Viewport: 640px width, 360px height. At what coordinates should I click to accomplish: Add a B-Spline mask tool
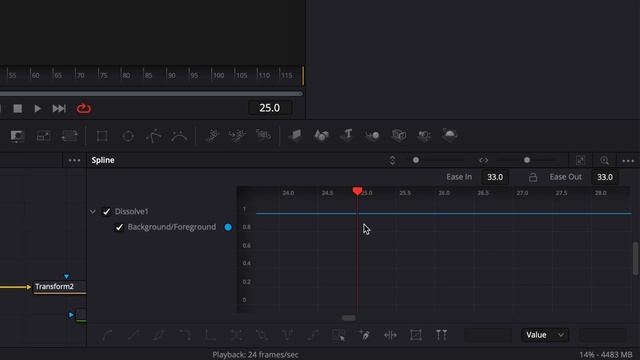coord(179,136)
